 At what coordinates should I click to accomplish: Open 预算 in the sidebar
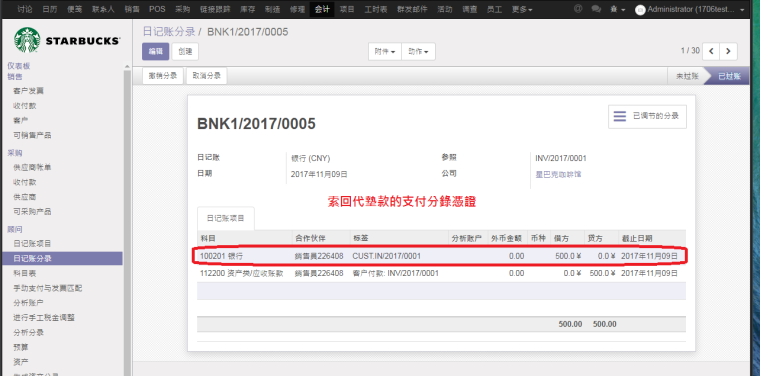coord(21,347)
